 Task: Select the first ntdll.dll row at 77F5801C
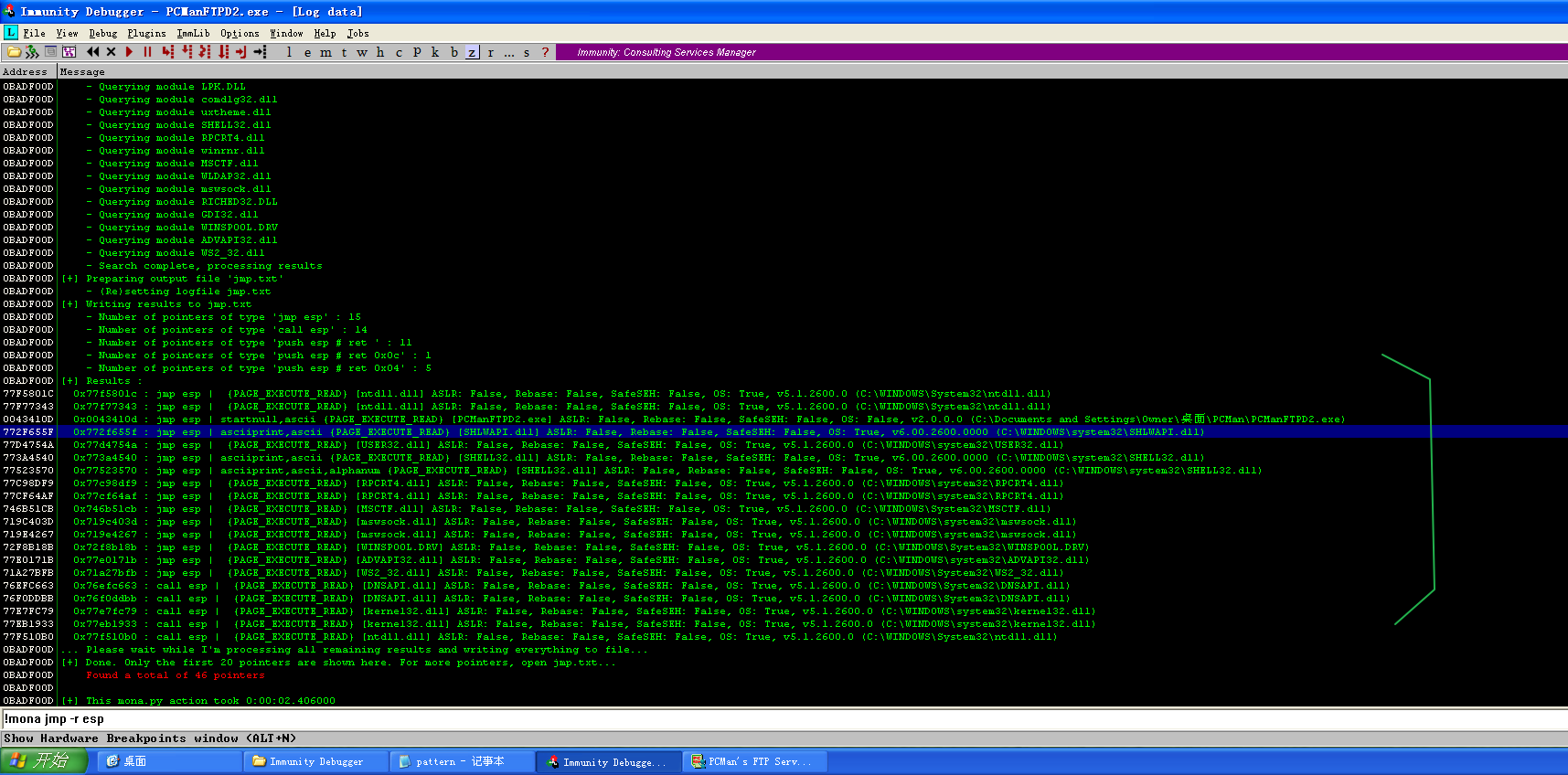pos(784,394)
